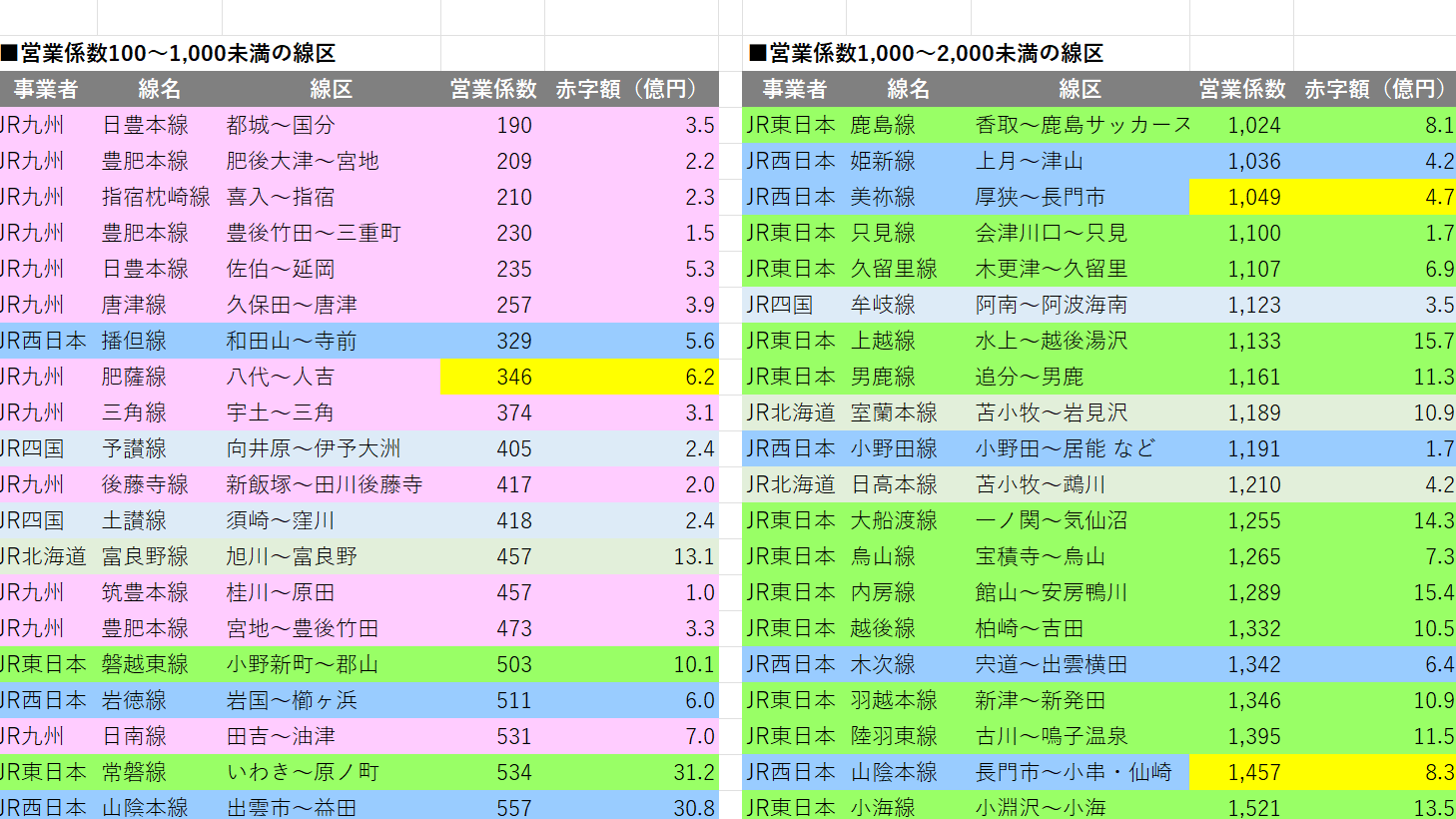The image size is (1456, 819).
Task: Select the left table's 赤字額（億円） header cell
Action: coord(631,89)
